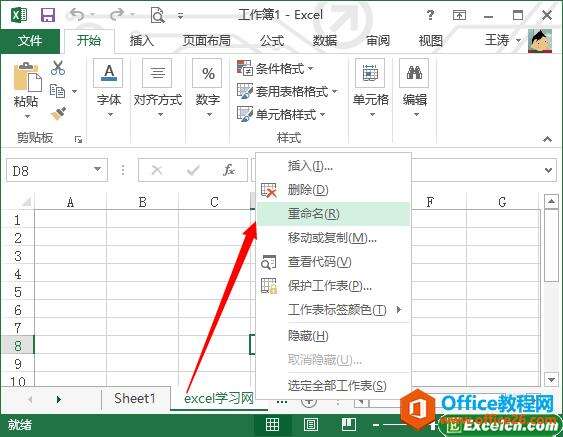Open the name box dropdown at D8
Screen dimensions: 563x437
click(97, 169)
